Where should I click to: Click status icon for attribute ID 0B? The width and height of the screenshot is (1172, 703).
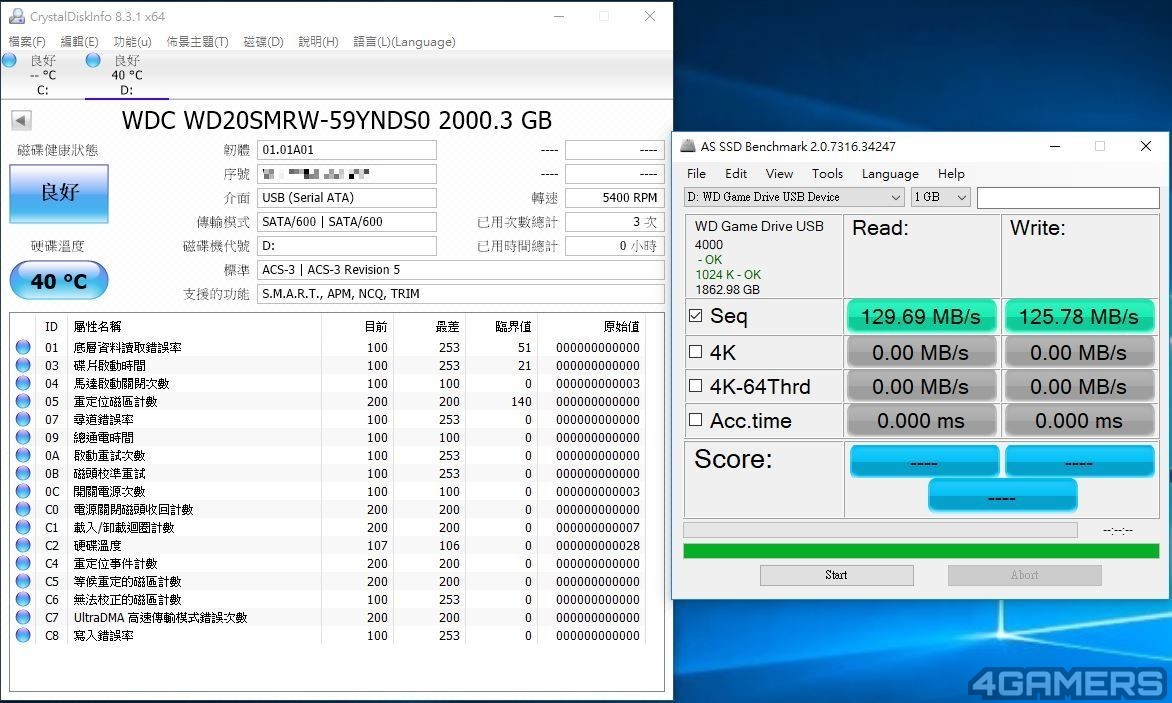click(x=23, y=473)
